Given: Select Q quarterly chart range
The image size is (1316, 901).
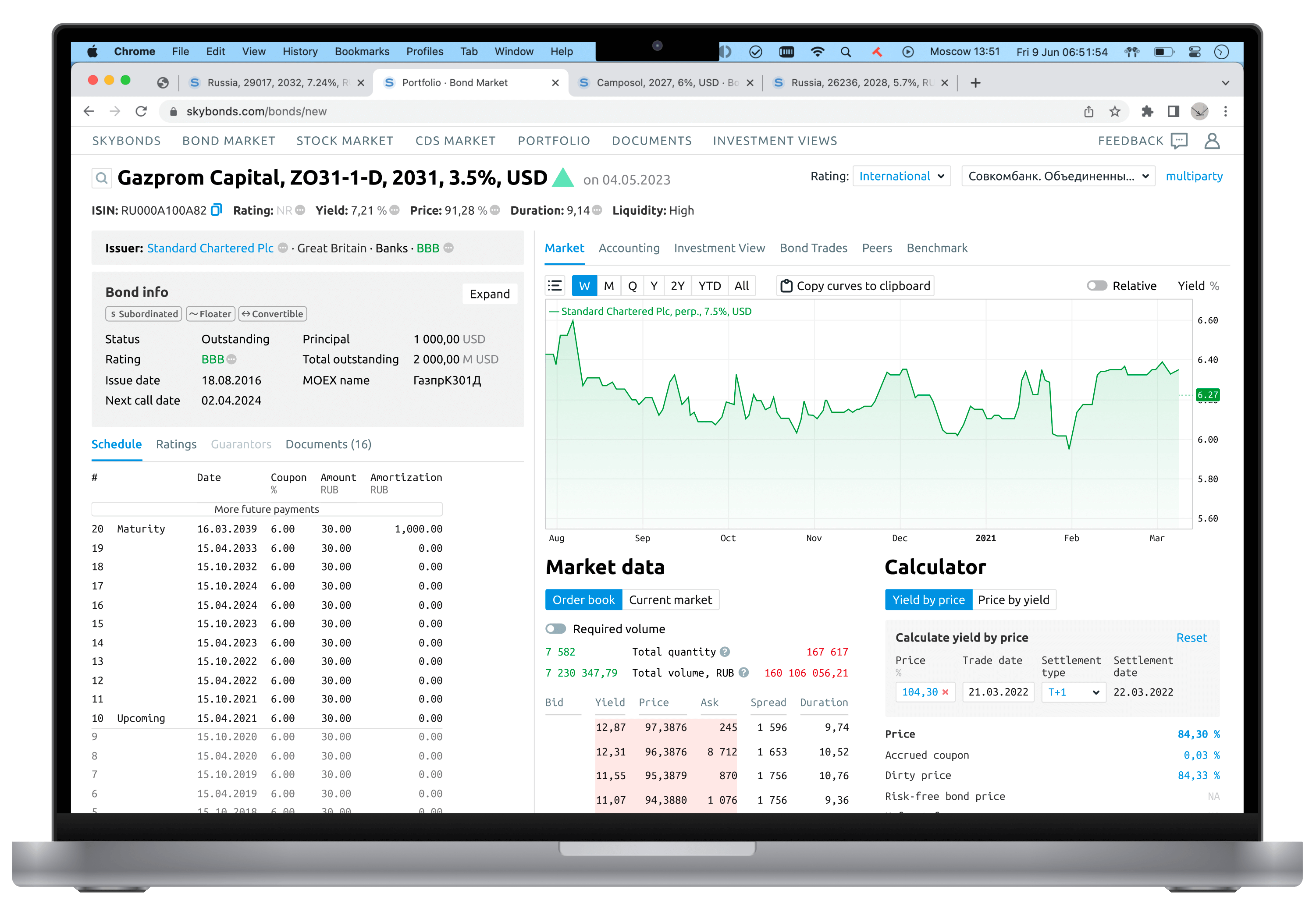Looking at the screenshot, I should coord(632,286).
